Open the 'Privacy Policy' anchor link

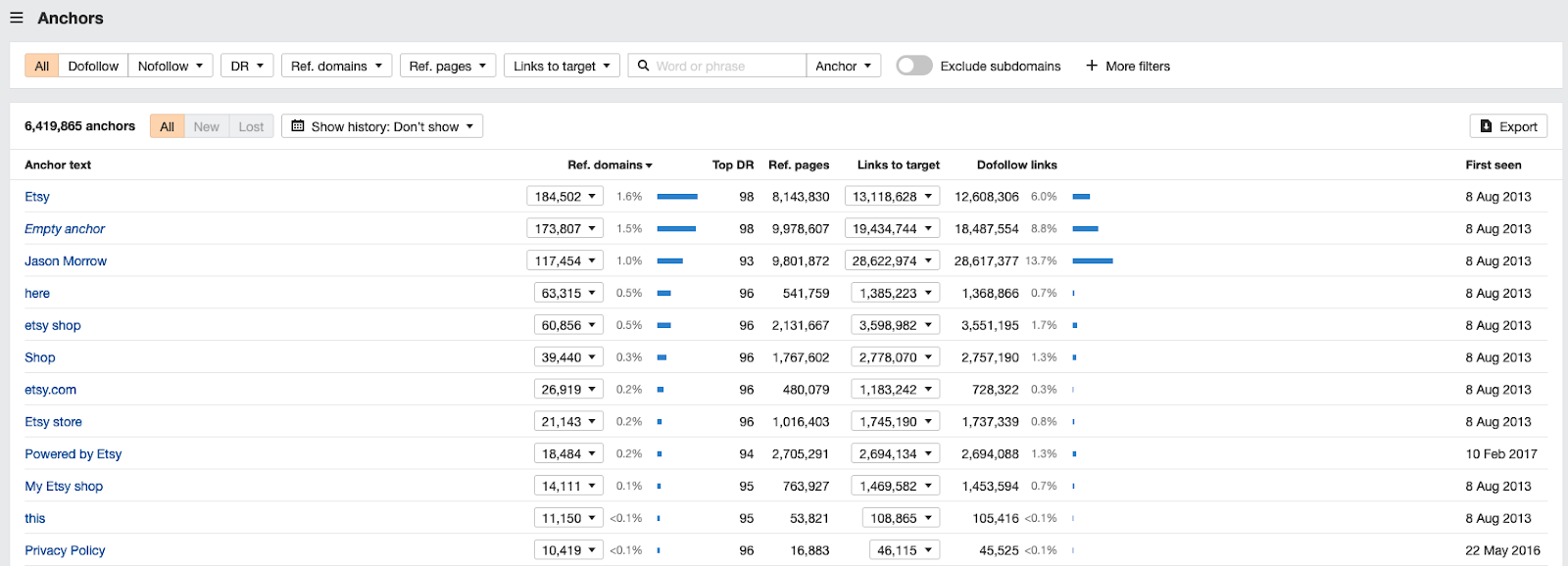point(65,551)
